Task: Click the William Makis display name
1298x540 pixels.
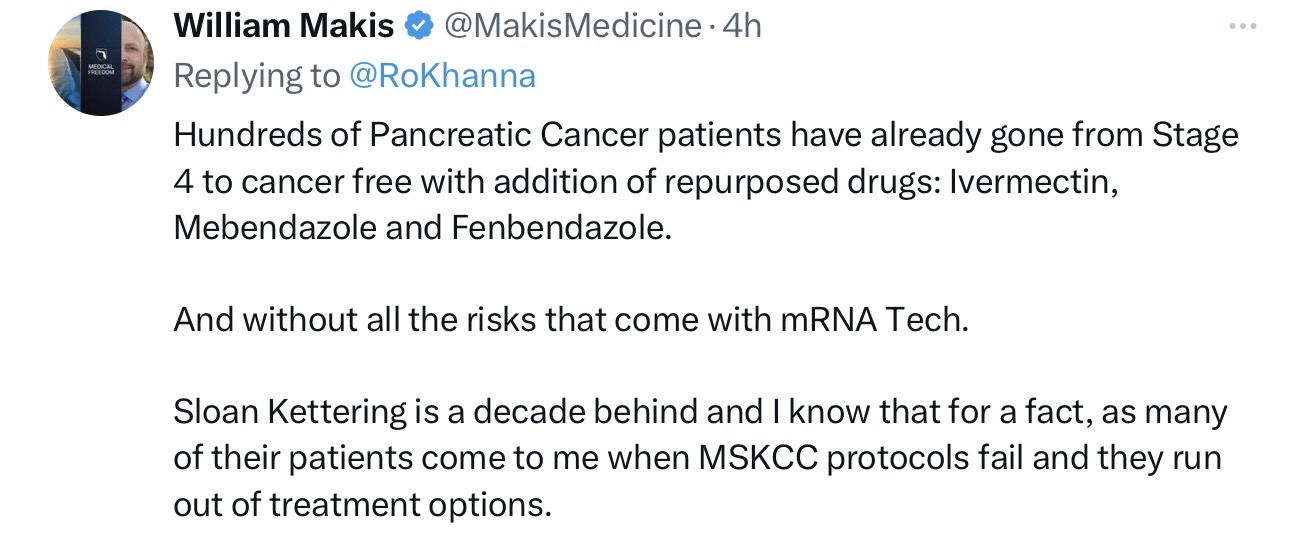Action: 284,27
